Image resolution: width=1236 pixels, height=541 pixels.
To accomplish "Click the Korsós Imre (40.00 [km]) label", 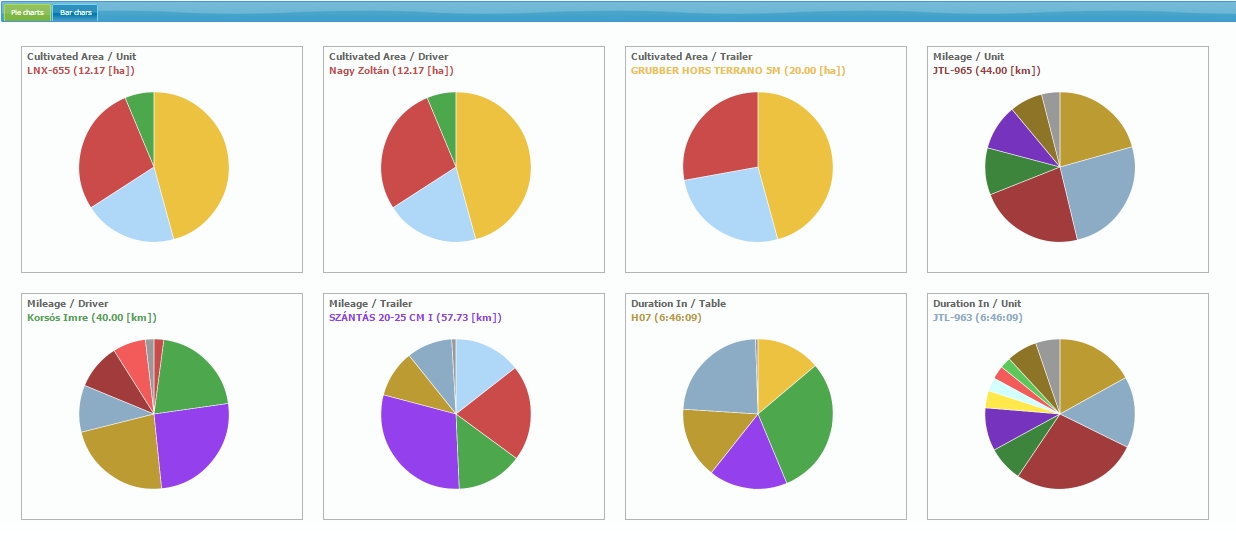I will pyautogui.click(x=92, y=318).
